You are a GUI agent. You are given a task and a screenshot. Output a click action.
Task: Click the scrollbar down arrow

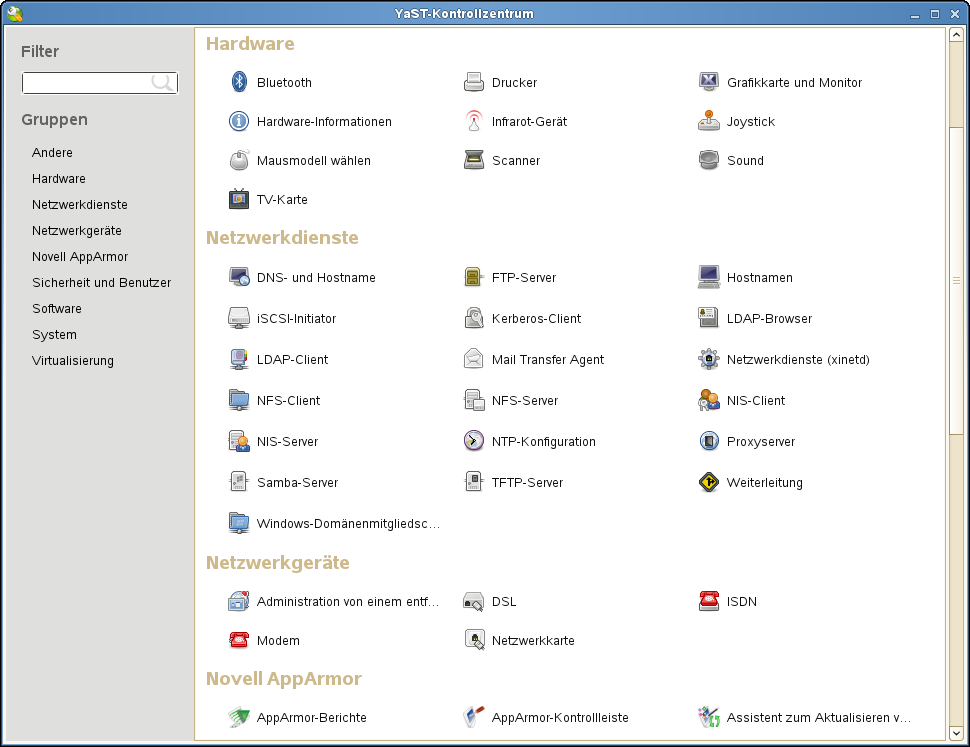click(x=956, y=733)
